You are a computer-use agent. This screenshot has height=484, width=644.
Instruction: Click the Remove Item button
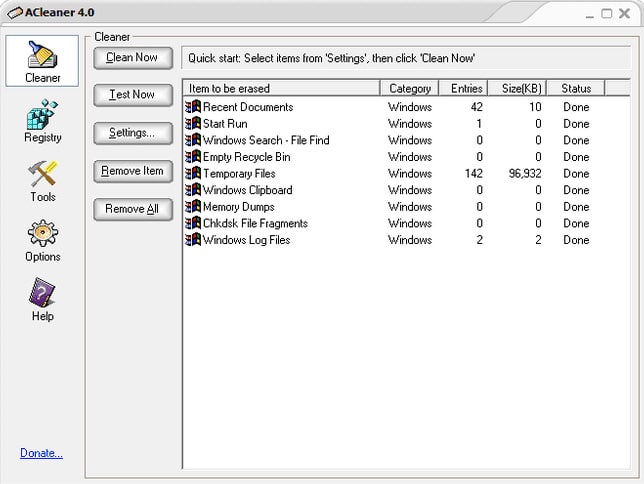pyautogui.click(x=133, y=171)
